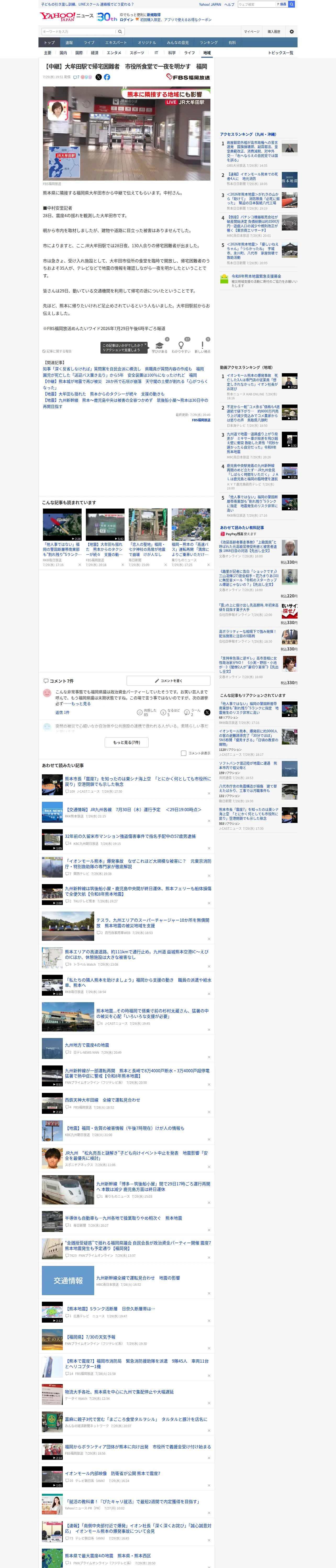
Task: Click the キーワードを入力 search field
Action: pyautogui.click(x=79, y=32)
